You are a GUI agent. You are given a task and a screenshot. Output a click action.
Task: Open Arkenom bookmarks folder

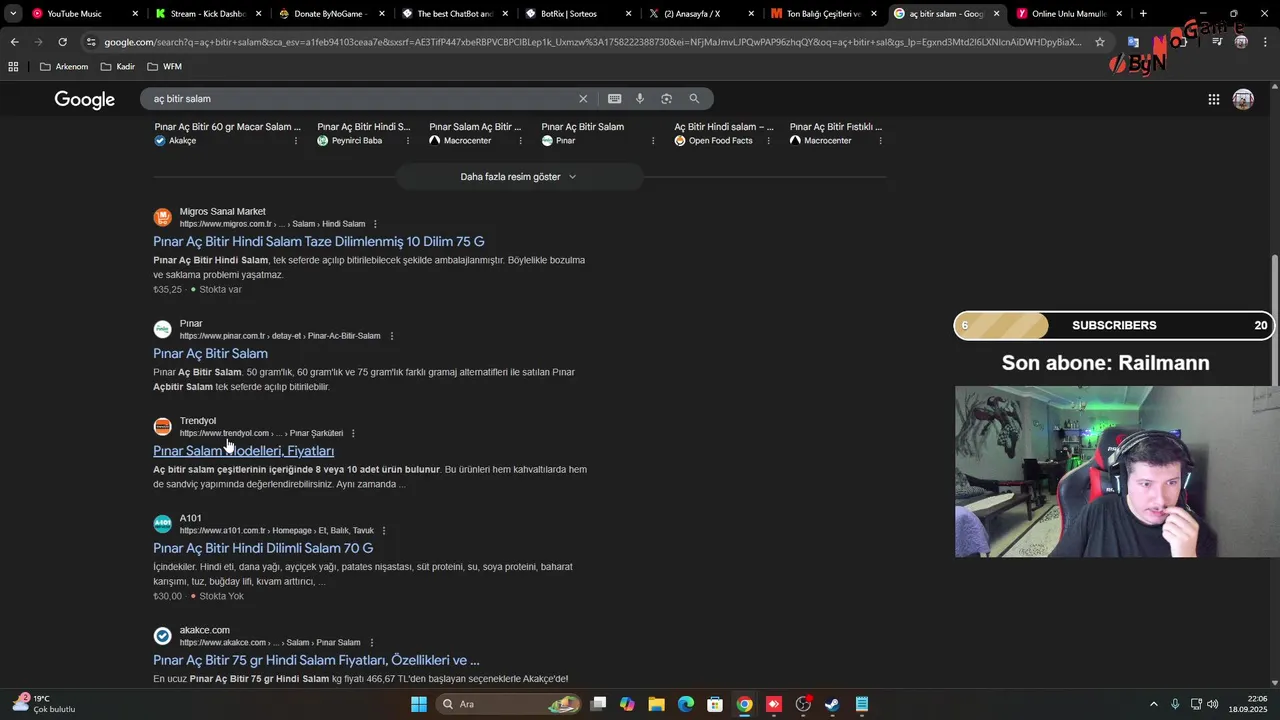click(64, 66)
